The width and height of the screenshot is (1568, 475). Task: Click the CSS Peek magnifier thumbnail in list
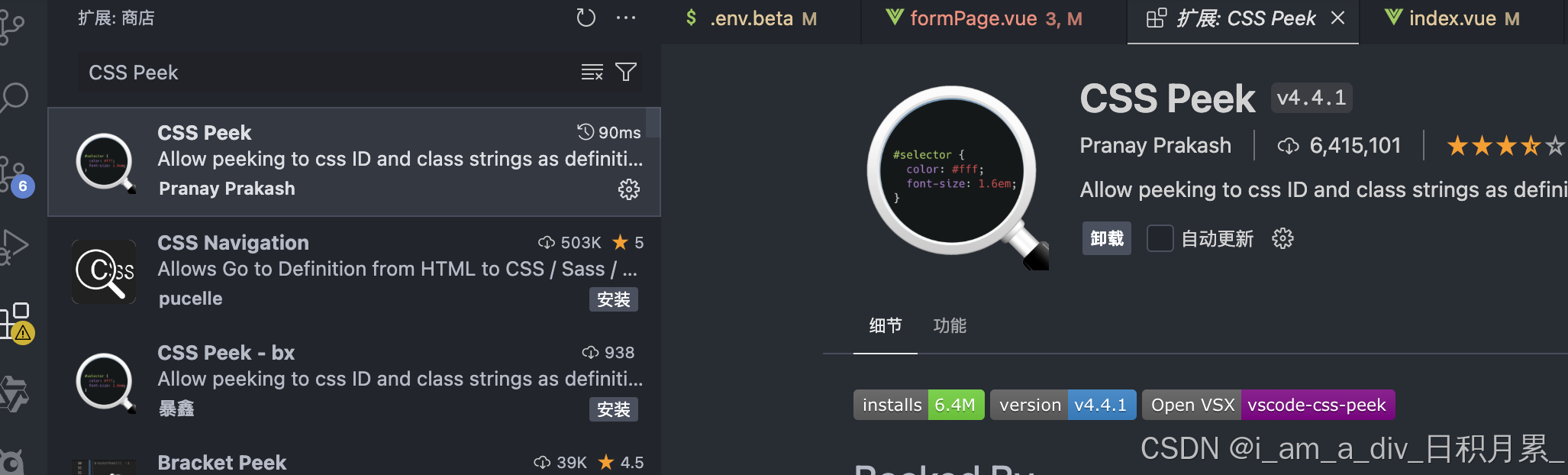pos(105,162)
